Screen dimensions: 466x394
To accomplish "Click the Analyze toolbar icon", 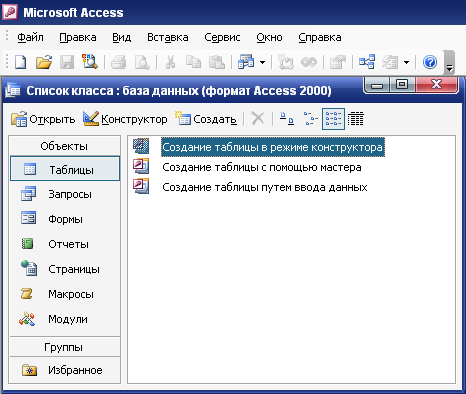I will coord(285,62).
